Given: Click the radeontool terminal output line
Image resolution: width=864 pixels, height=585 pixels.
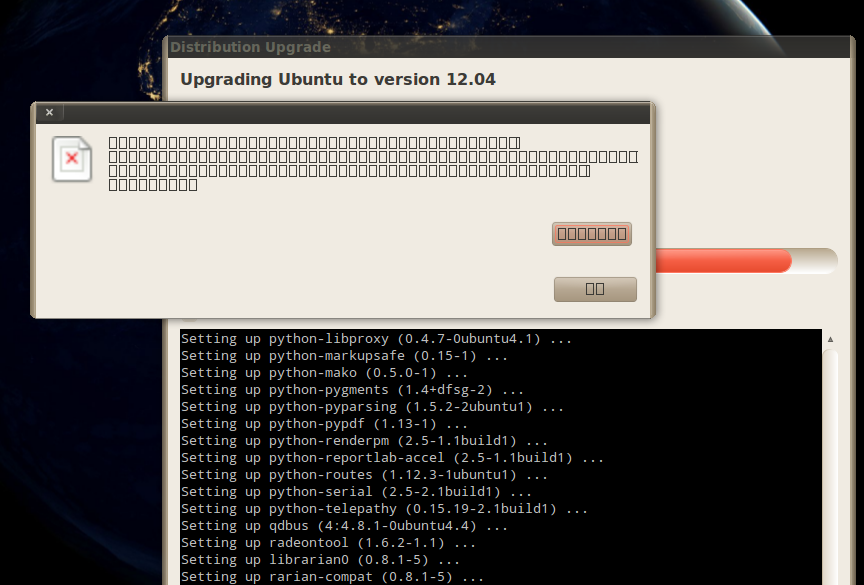Looking at the screenshot, I should coord(328,543).
